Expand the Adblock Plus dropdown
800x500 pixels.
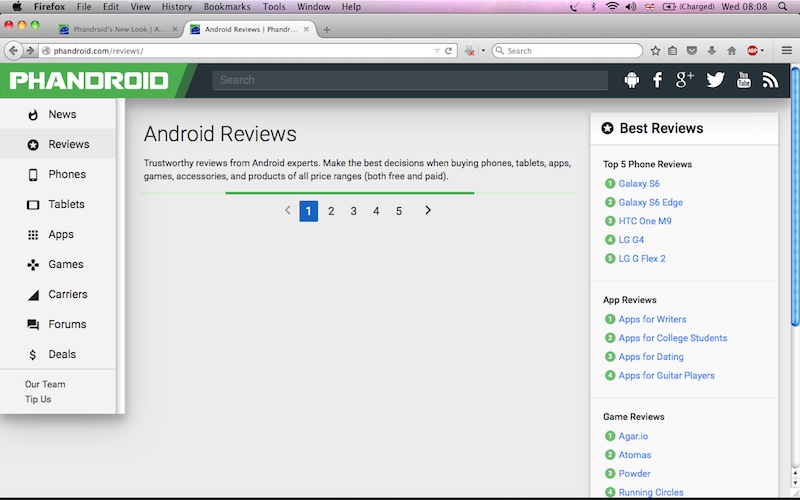point(763,50)
